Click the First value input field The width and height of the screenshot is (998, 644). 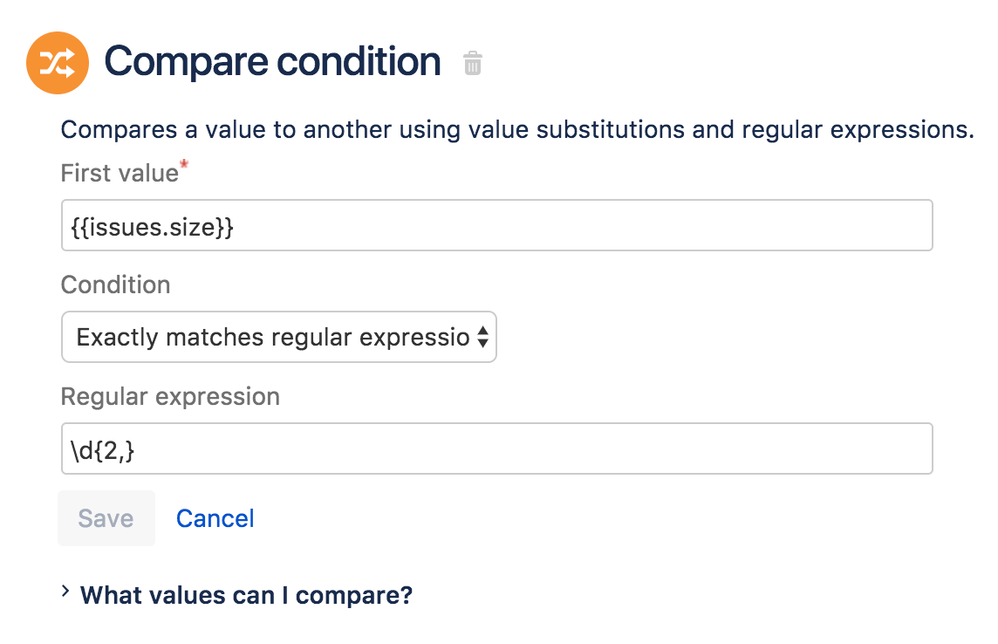496,226
